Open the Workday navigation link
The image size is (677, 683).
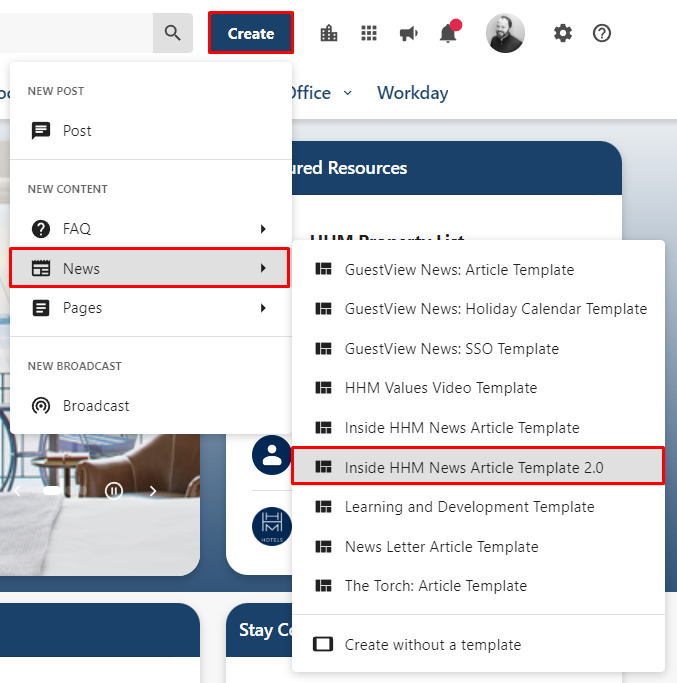point(412,93)
